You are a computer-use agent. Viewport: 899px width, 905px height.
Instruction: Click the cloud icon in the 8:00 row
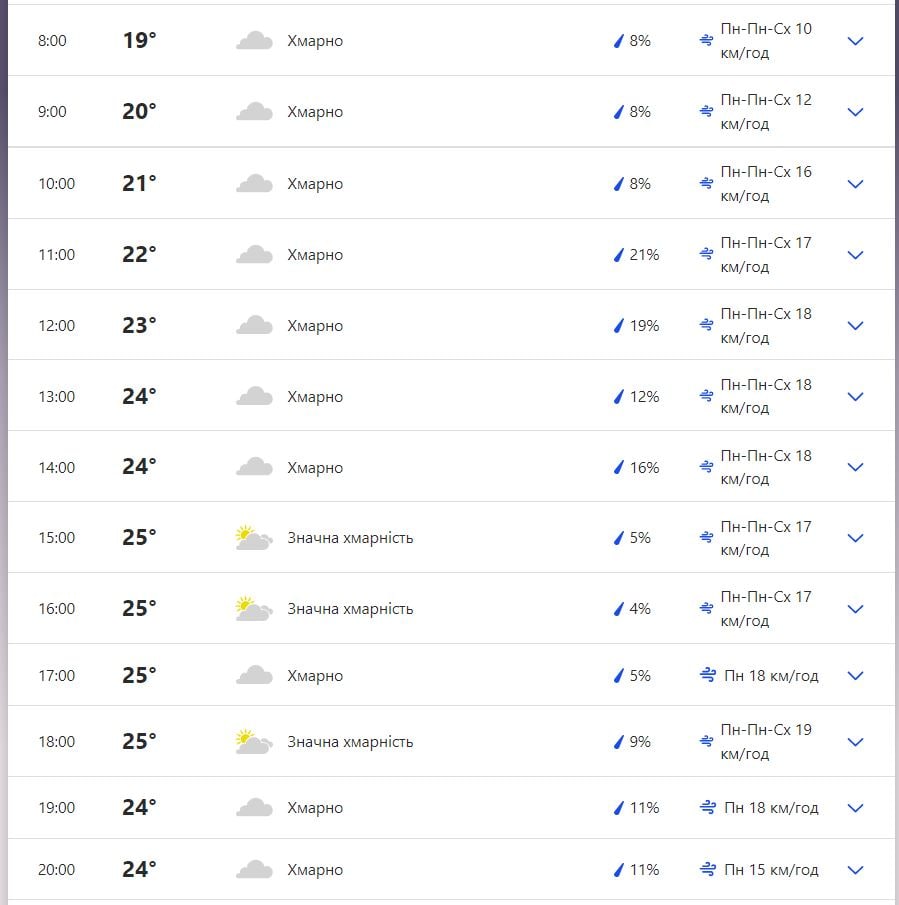click(x=254, y=41)
